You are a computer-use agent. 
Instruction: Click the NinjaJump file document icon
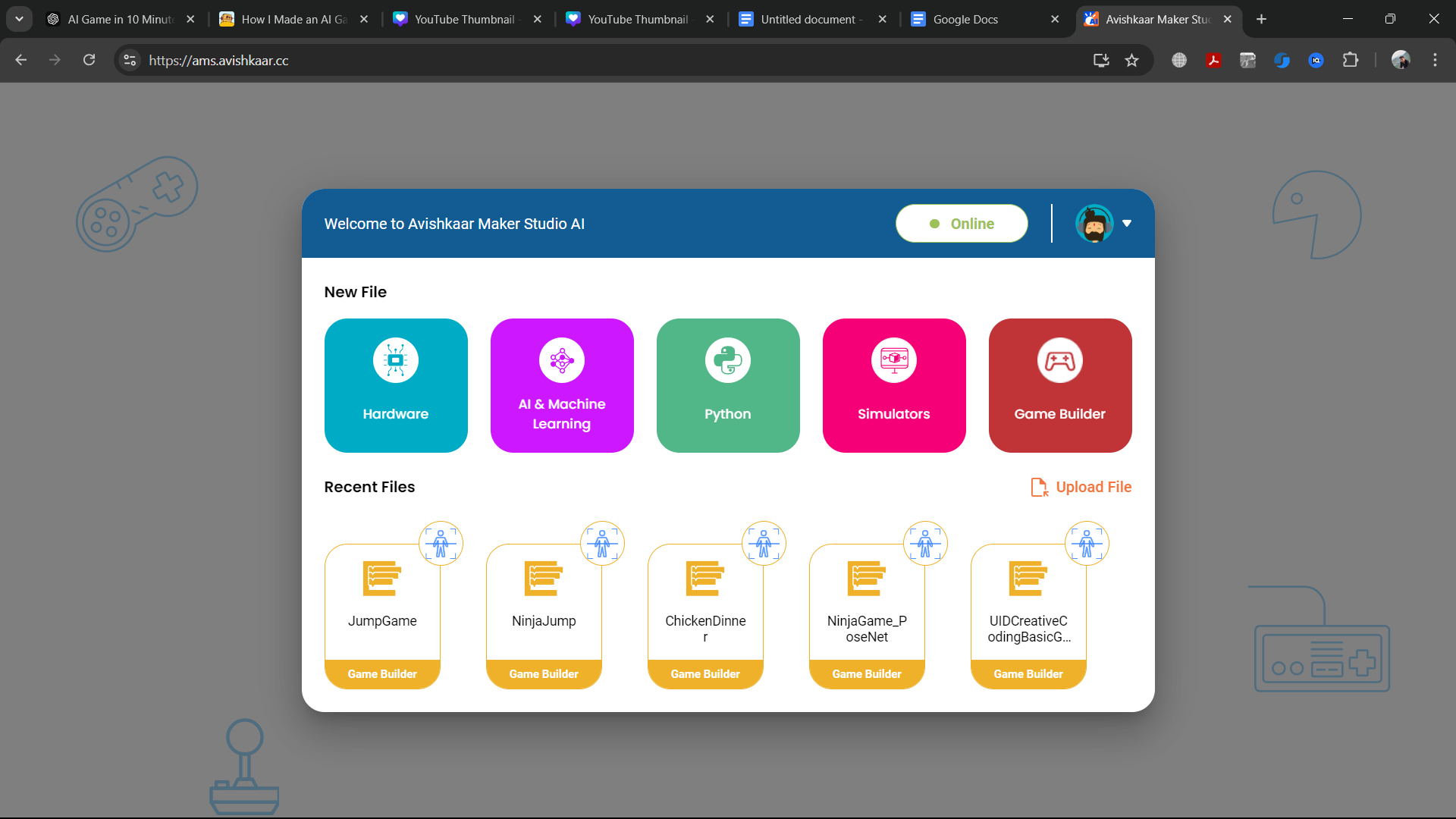click(x=544, y=578)
